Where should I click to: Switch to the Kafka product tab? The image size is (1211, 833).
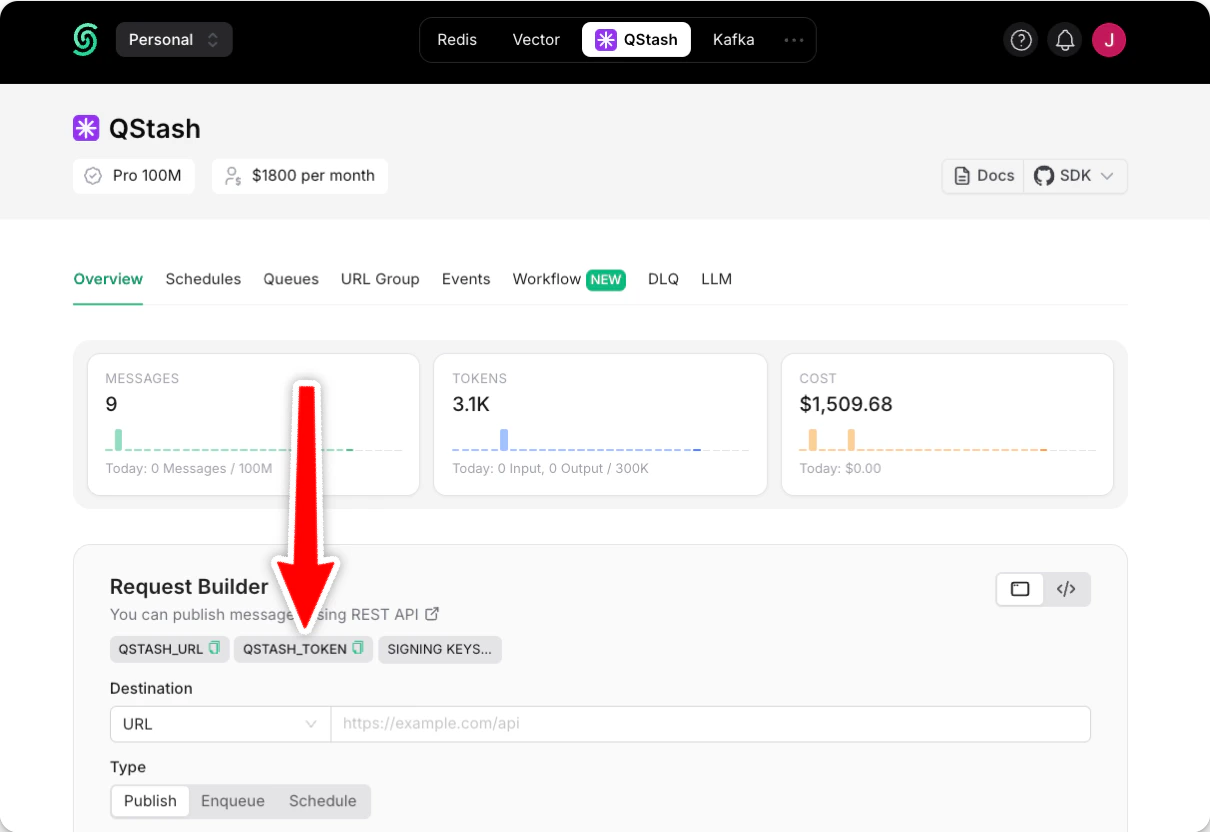click(733, 40)
